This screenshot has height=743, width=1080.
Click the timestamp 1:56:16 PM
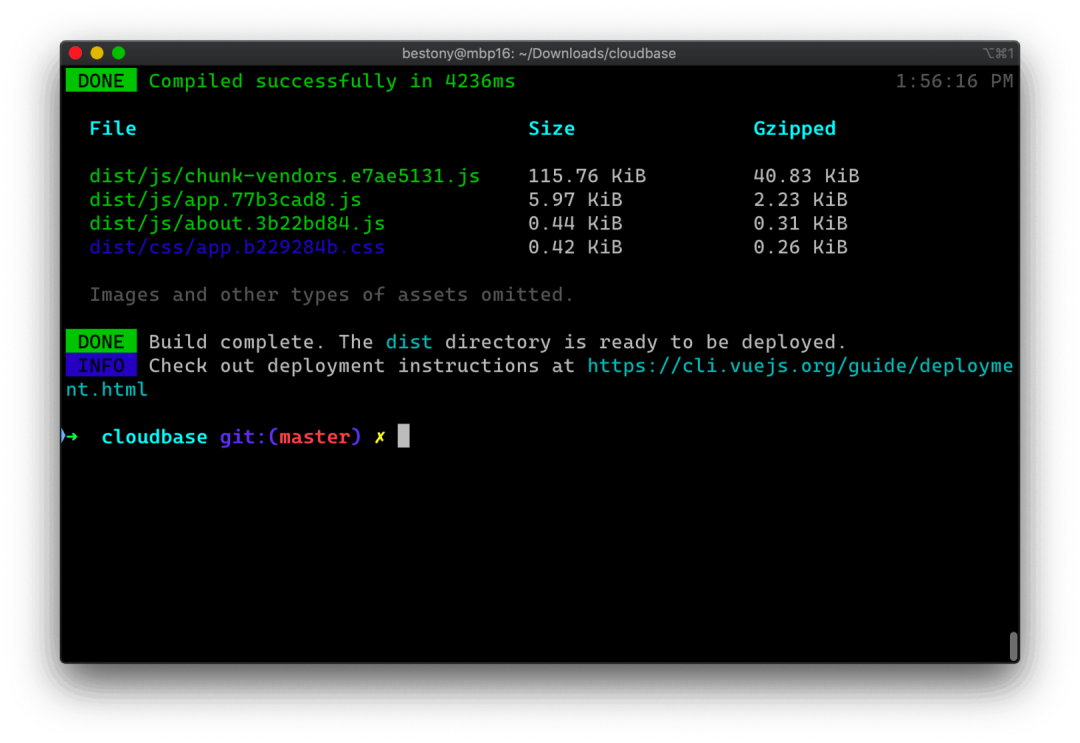[954, 81]
